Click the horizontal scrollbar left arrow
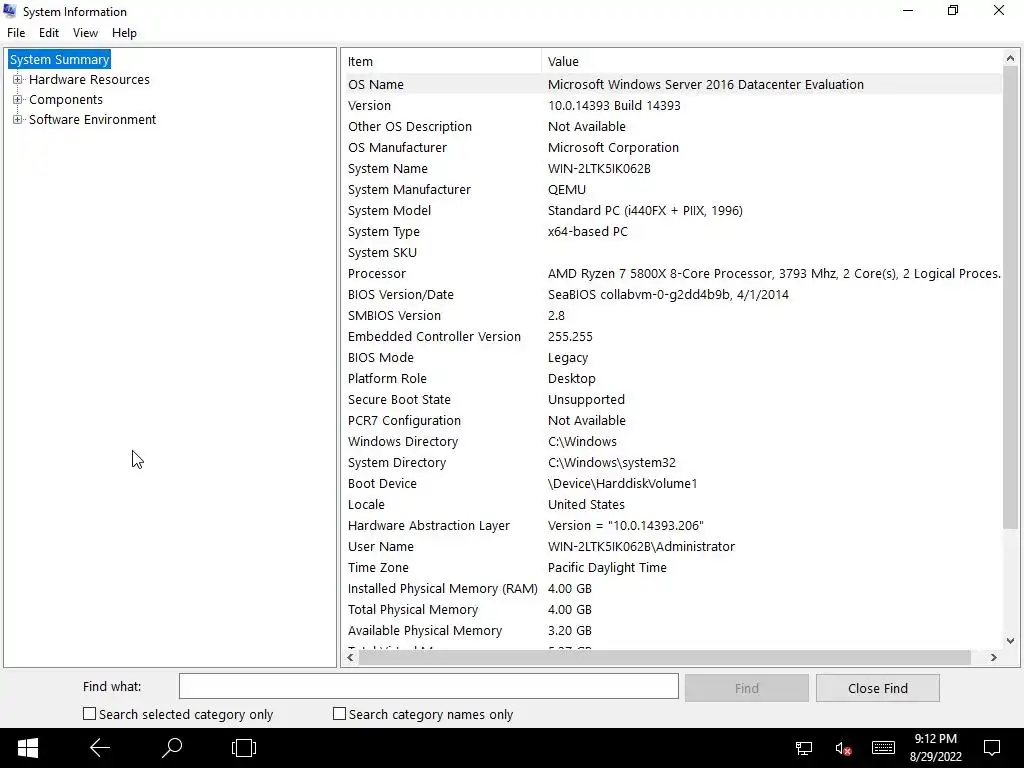 pyautogui.click(x=350, y=658)
